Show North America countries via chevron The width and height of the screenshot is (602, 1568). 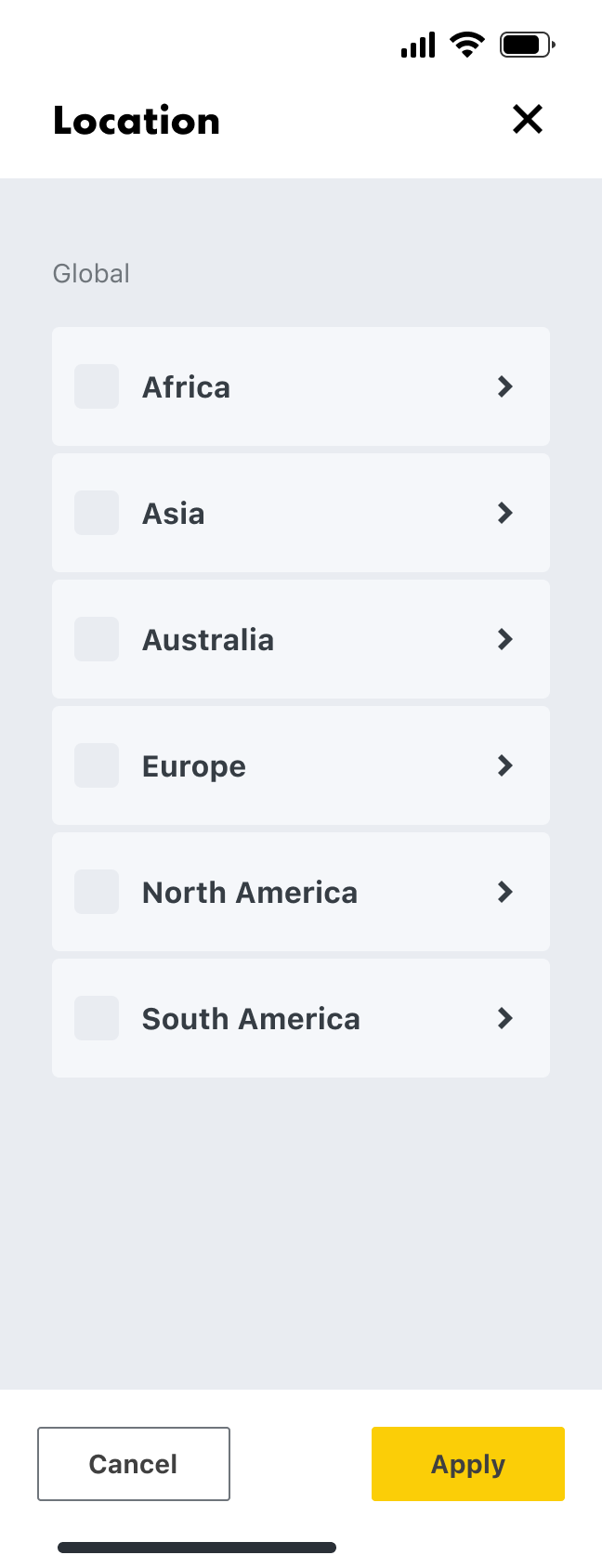[x=505, y=892]
